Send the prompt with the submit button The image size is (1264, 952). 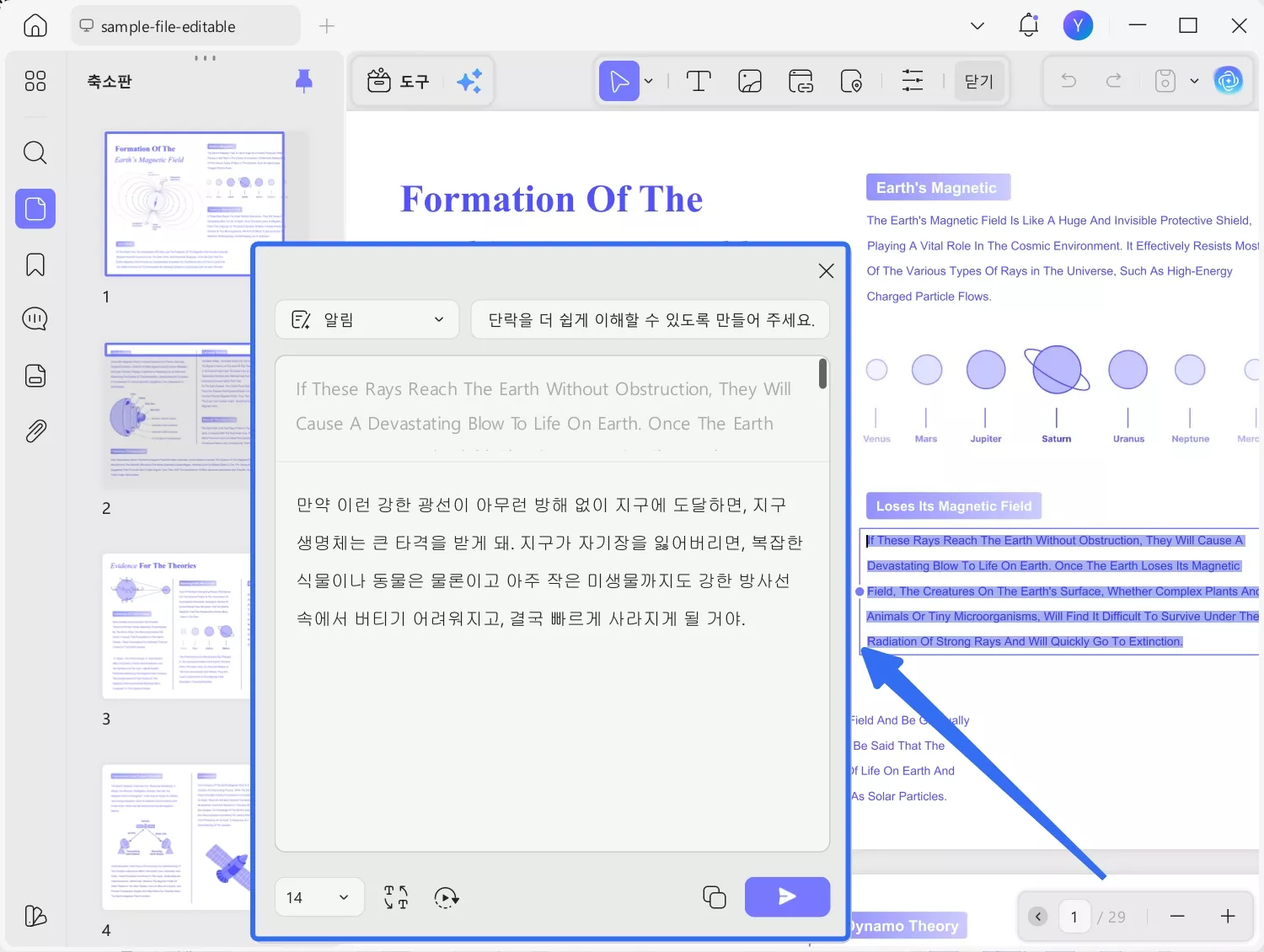pos(786,896)
